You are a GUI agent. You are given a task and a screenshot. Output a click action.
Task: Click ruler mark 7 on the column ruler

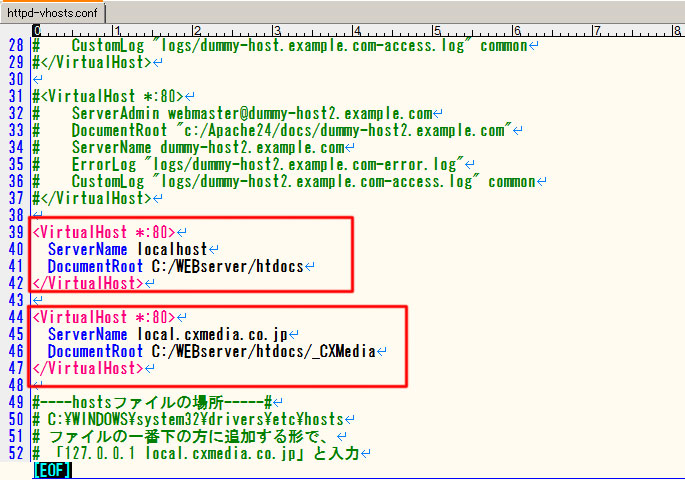tap(597, 31)
